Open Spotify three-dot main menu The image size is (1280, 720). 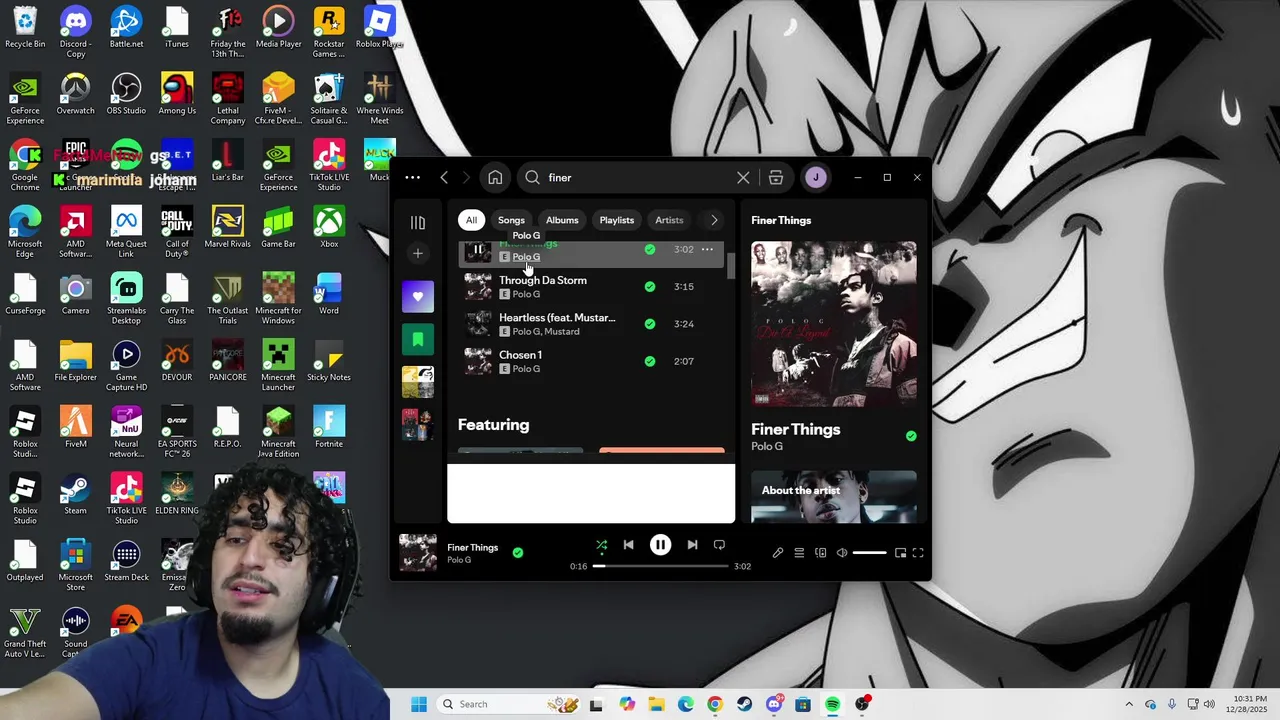(413, 178)
